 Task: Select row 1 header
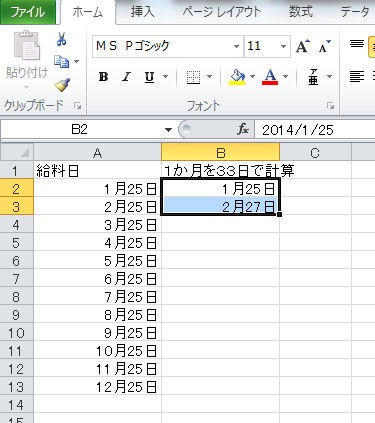pyautogui.click(x=17, y=171)
